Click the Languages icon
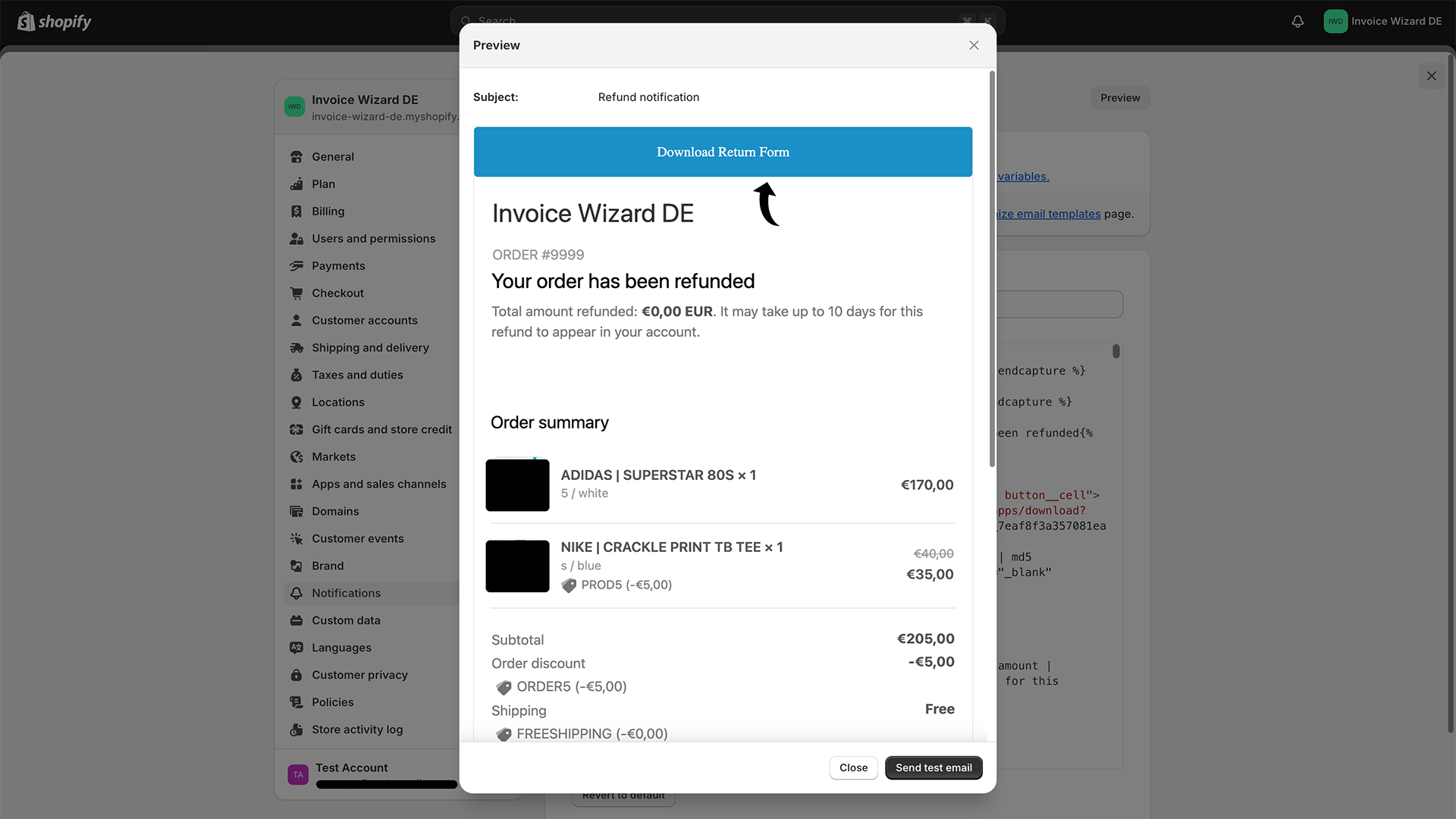 (x=297, y=648)
